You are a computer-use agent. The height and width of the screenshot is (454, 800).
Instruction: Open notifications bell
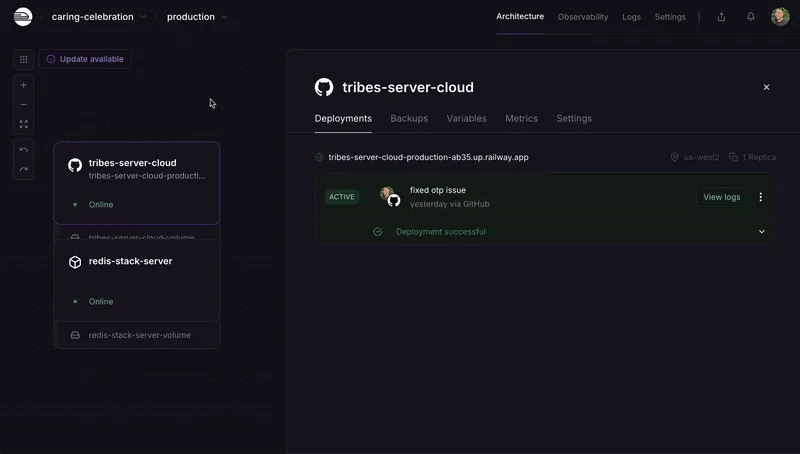[751, 17]
